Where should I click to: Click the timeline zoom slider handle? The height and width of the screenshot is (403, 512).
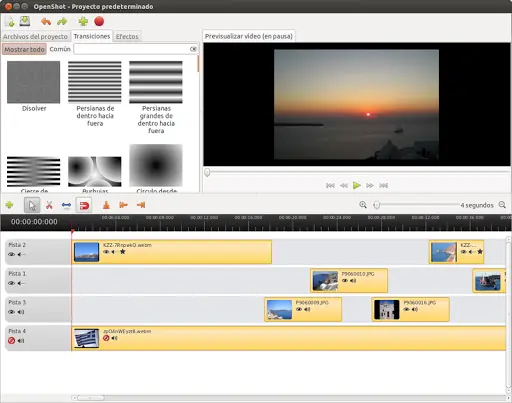coord(377,205)
